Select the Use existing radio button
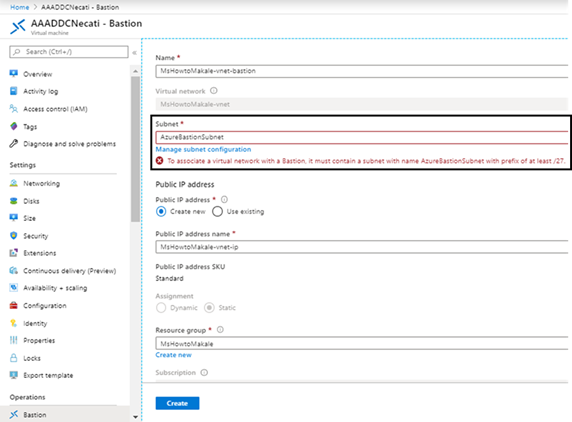Screen dimensions: 572x422 [x=217, y=212]
